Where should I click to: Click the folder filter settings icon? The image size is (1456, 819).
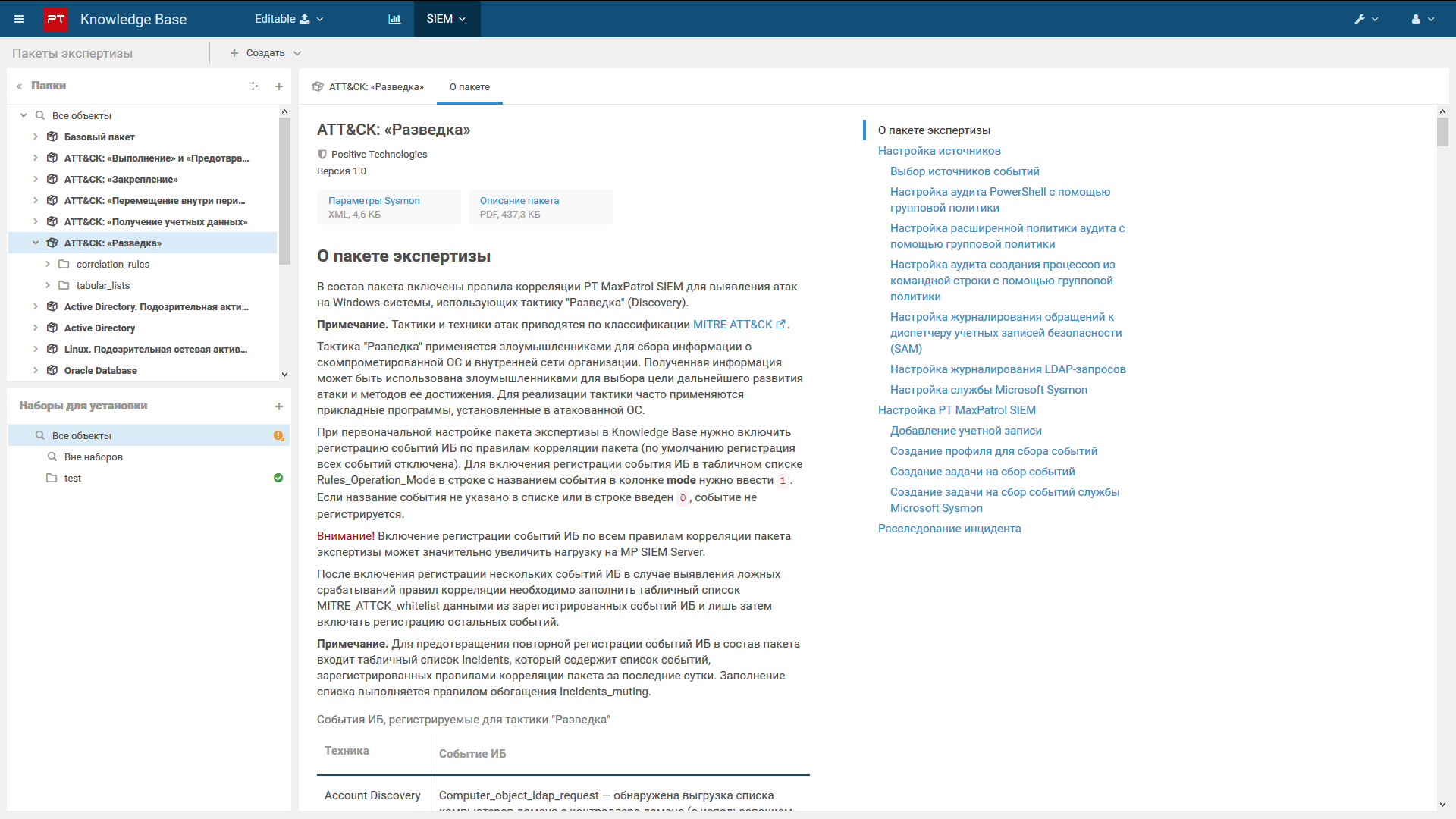point(255,86)
